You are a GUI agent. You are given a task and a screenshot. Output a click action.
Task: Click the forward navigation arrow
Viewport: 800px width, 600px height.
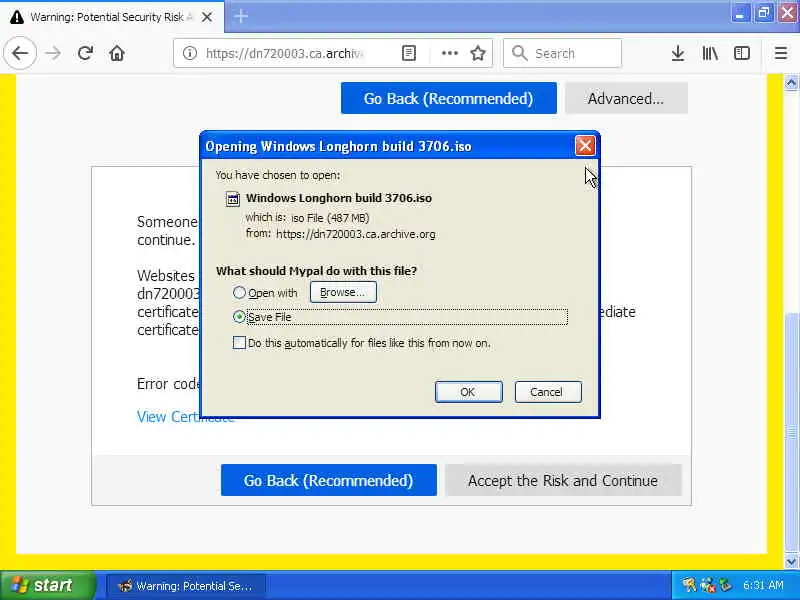tap(53, 53)
